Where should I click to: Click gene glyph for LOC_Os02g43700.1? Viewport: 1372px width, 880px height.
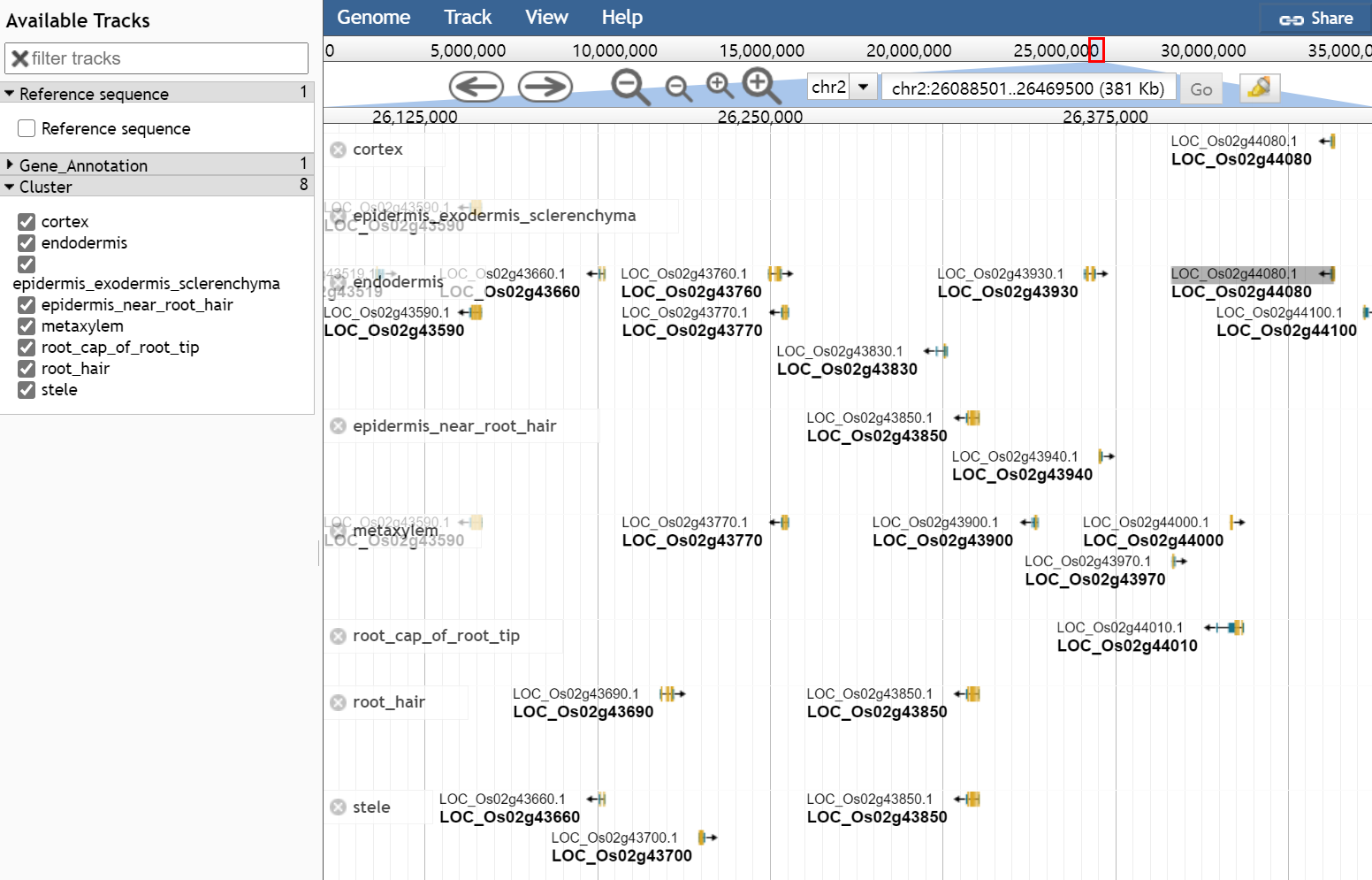pos(707,838)
